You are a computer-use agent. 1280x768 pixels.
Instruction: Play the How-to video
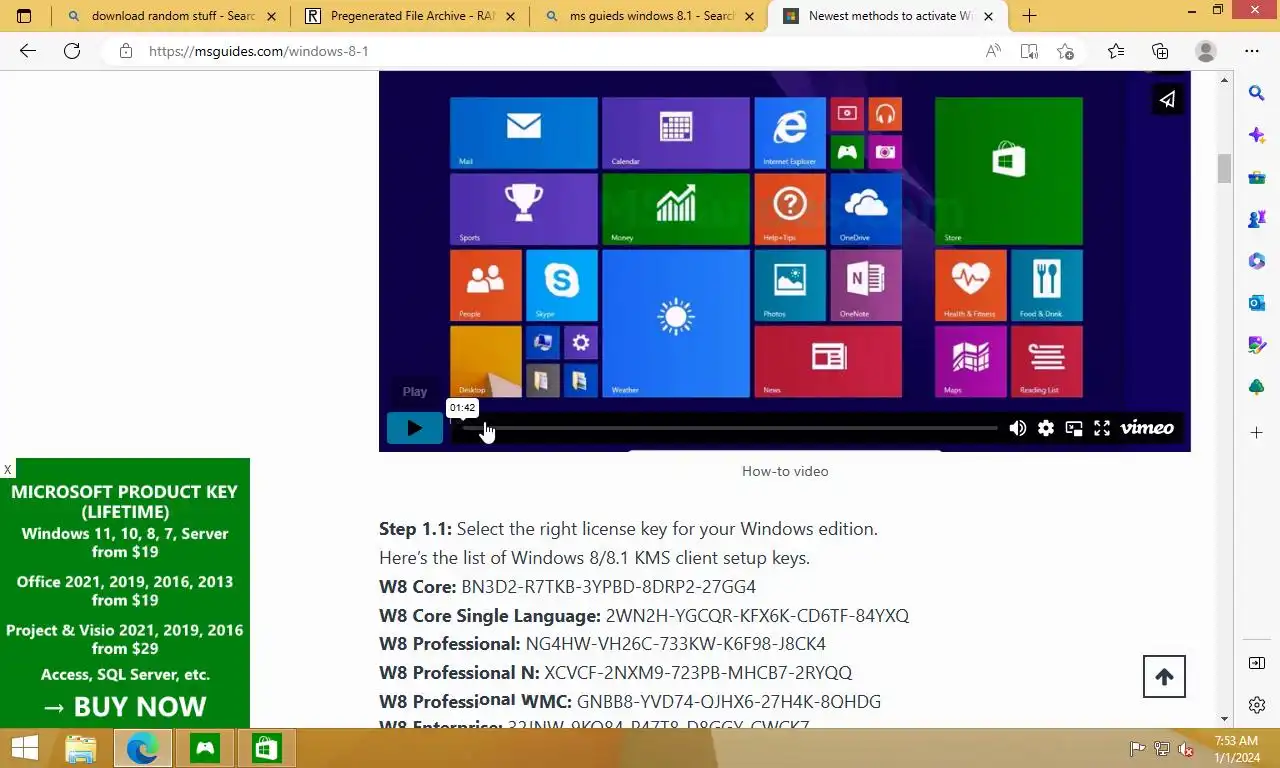pyautogui.click(x=414, y=428)
